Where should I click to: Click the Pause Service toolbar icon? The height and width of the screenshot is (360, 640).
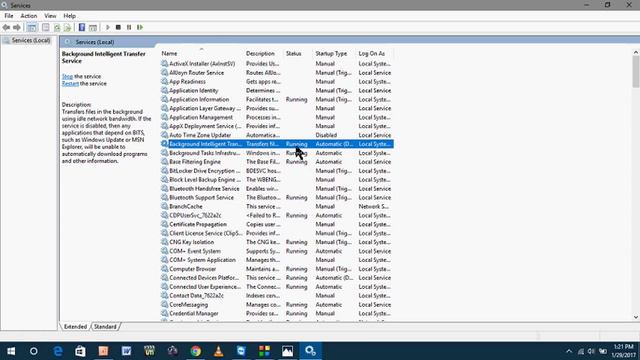(x=129, y=27)
